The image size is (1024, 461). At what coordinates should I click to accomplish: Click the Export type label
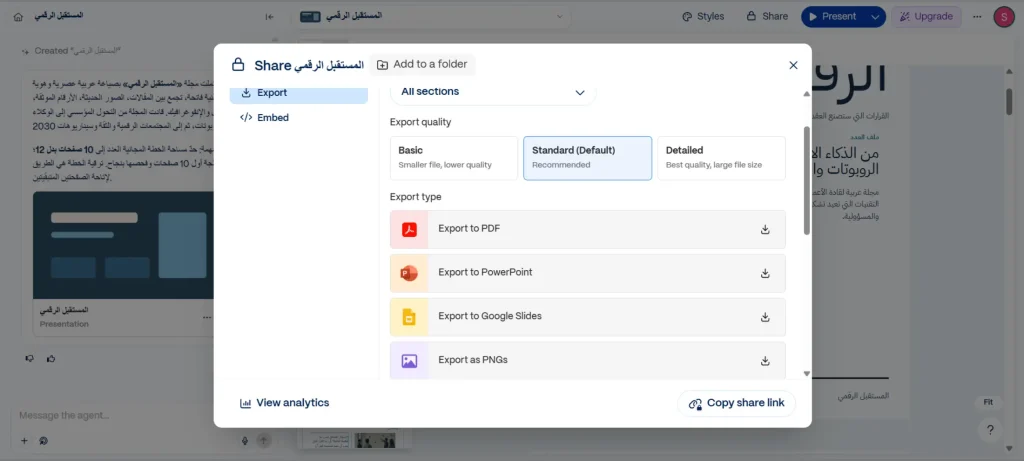[415, 197]
